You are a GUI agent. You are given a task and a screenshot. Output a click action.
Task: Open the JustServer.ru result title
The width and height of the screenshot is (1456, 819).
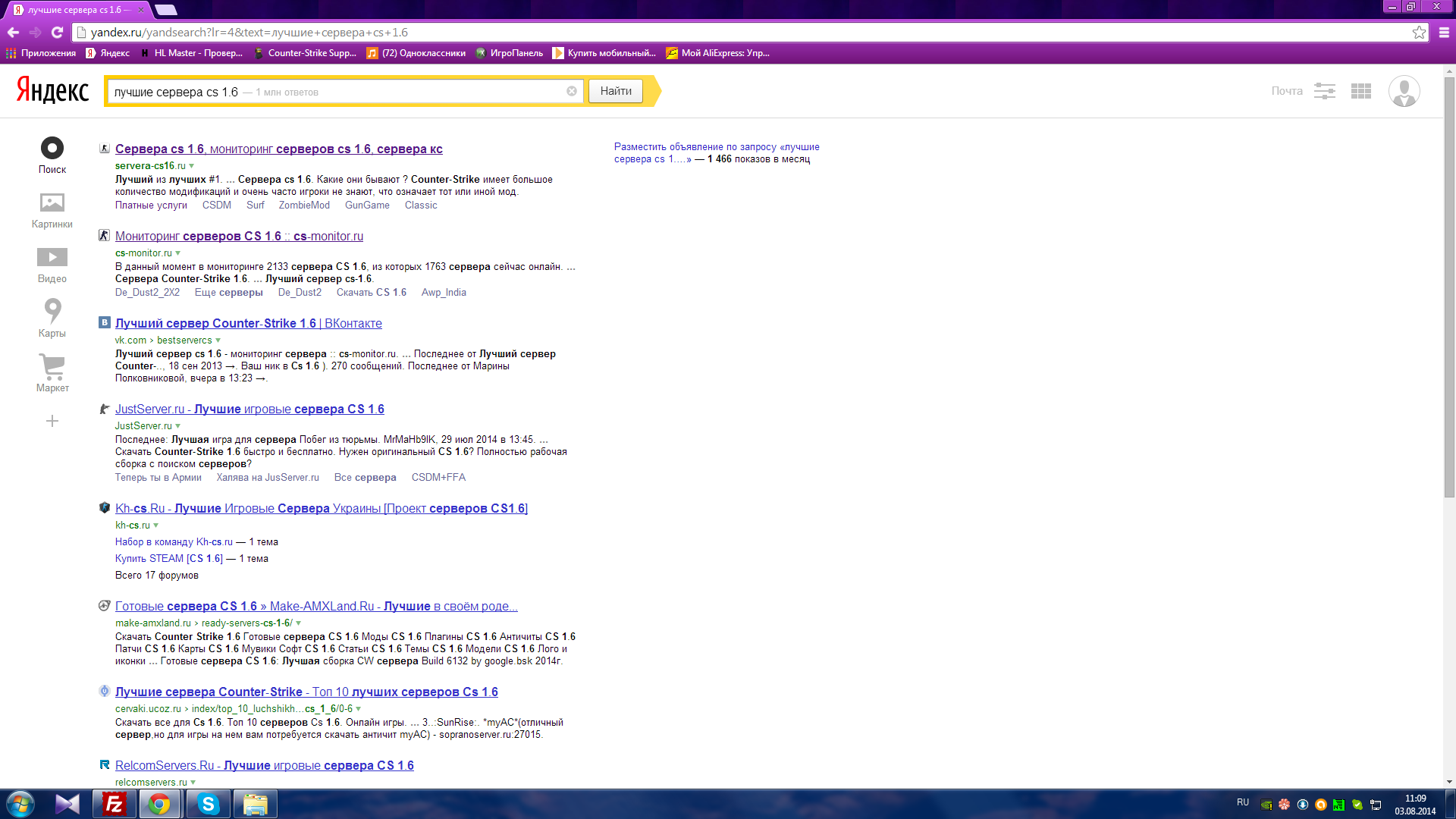pos(249,409)
